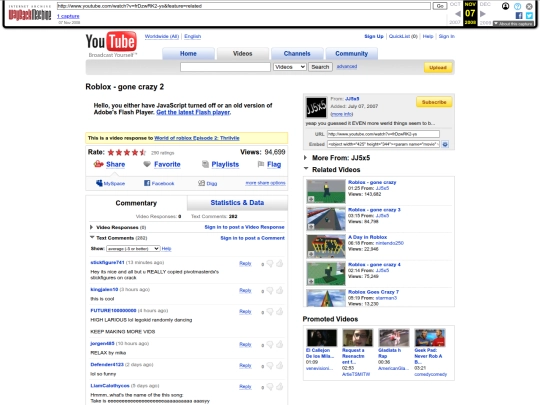The width and height of the screenshot is (540, 405).
Task: Add 'A Day in Roblox' to QuickList
Action: (x=311, y=254)
